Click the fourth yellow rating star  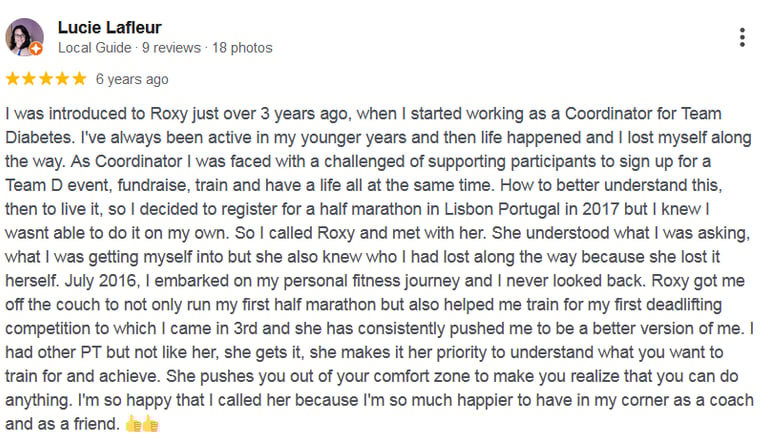tap(63, 79)
